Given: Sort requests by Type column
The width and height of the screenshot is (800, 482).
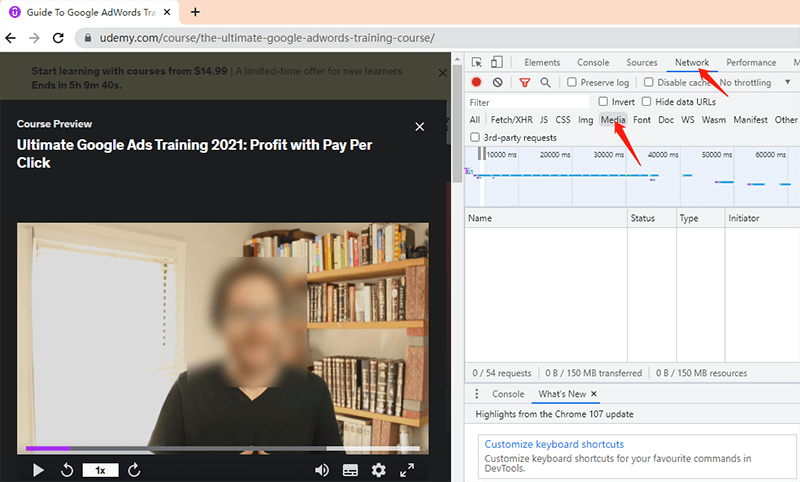Looking at the screenshot, I should tap(701, 218).
